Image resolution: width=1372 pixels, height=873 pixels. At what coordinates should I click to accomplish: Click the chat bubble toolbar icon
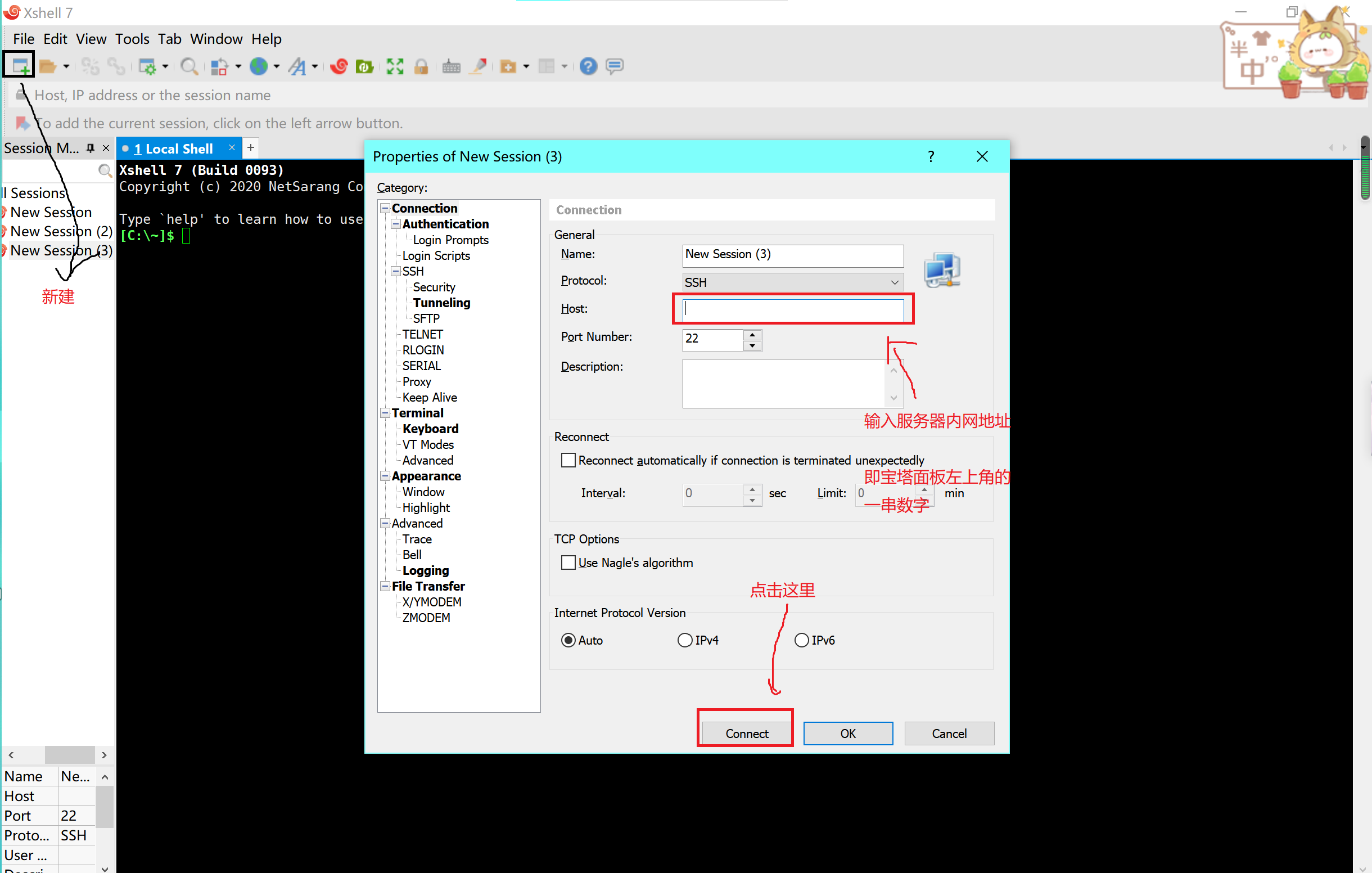click(x=614, y=67)
